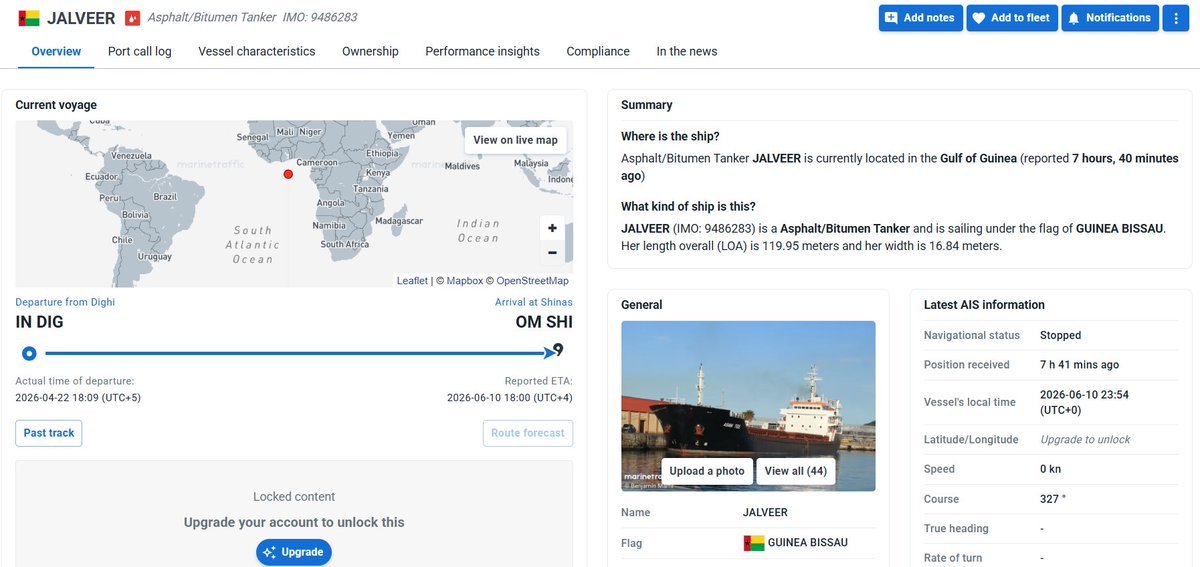Open the Leaflet attribution link
Image resolution: width=1200 pixels, height=567 pixels.
click(412, 281)
